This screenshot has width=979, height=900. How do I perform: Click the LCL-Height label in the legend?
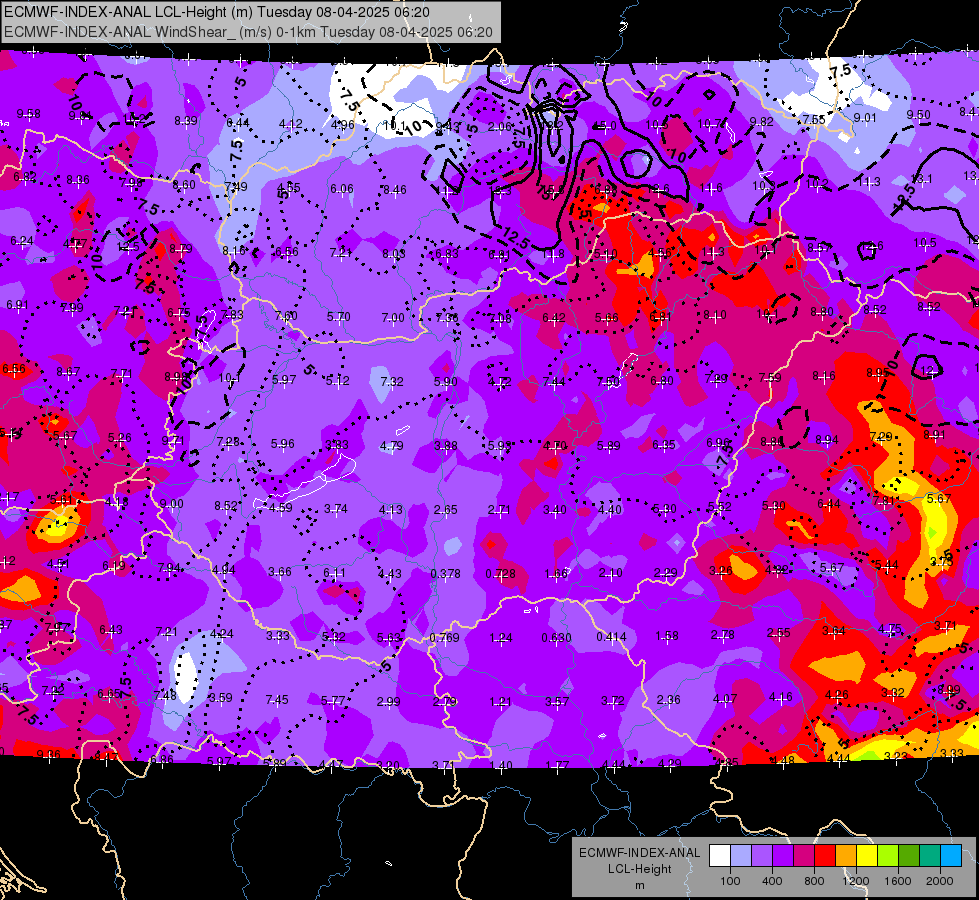click(x=640, y=869)
